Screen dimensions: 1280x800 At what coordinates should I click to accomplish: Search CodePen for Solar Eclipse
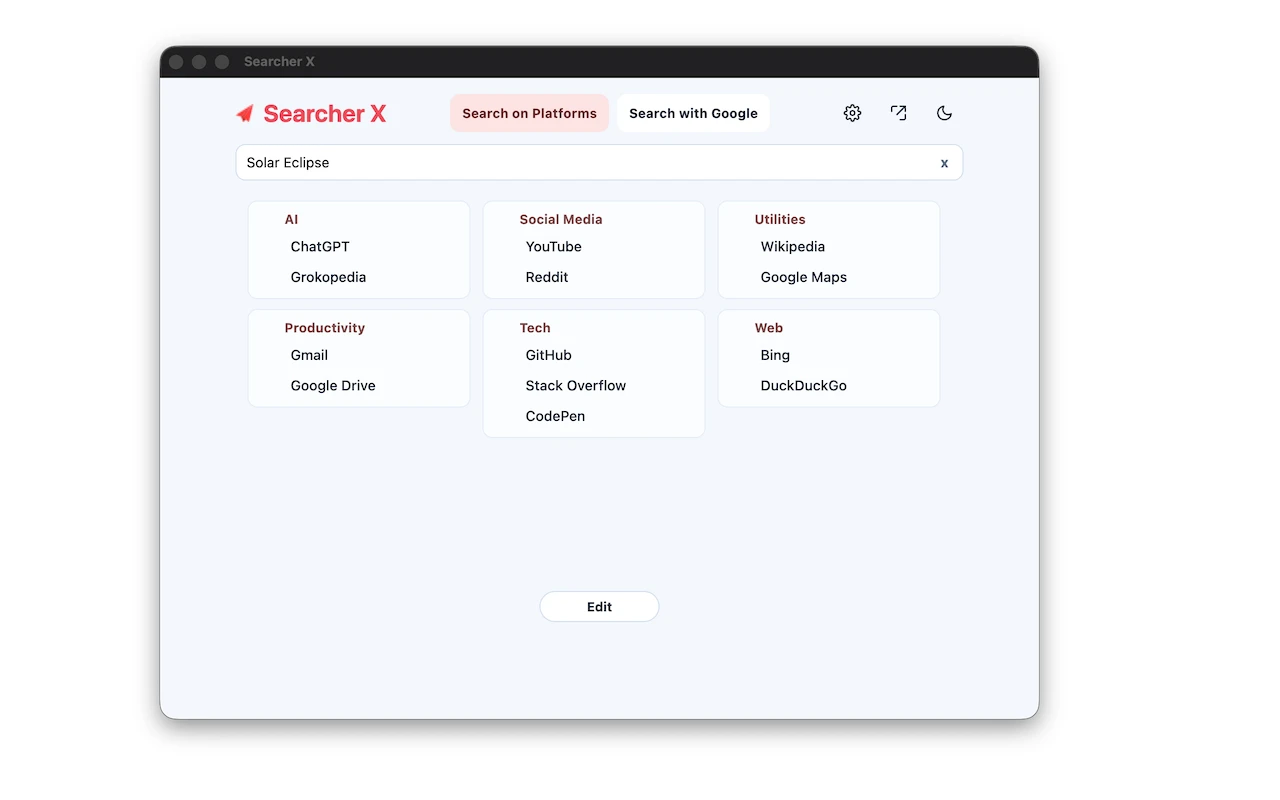pyautogui.click(x=555, y=416)
